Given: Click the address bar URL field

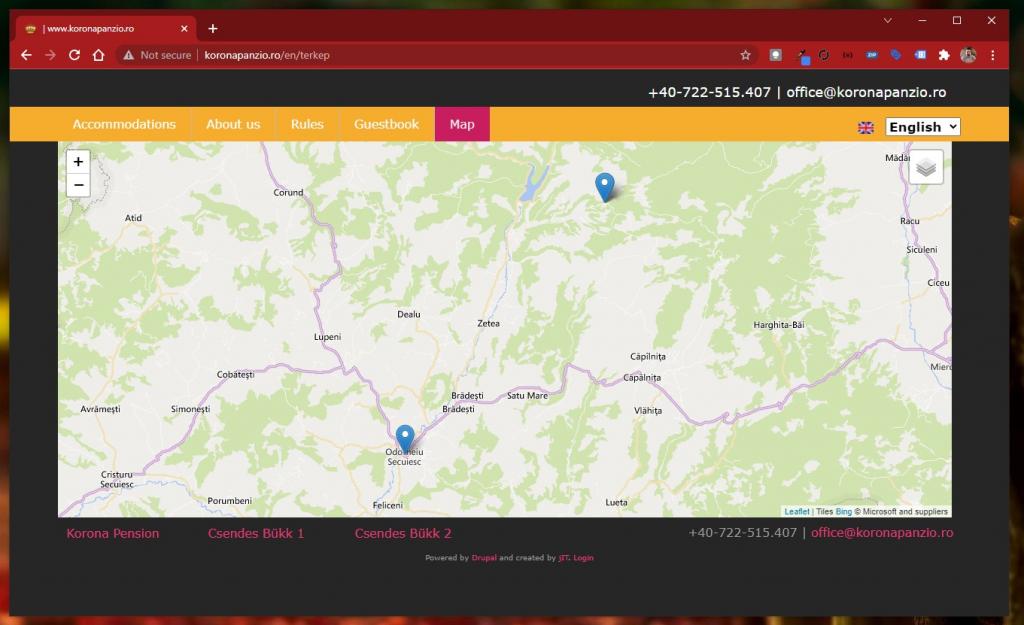Looking at the screenshot, I should point(450,55).
